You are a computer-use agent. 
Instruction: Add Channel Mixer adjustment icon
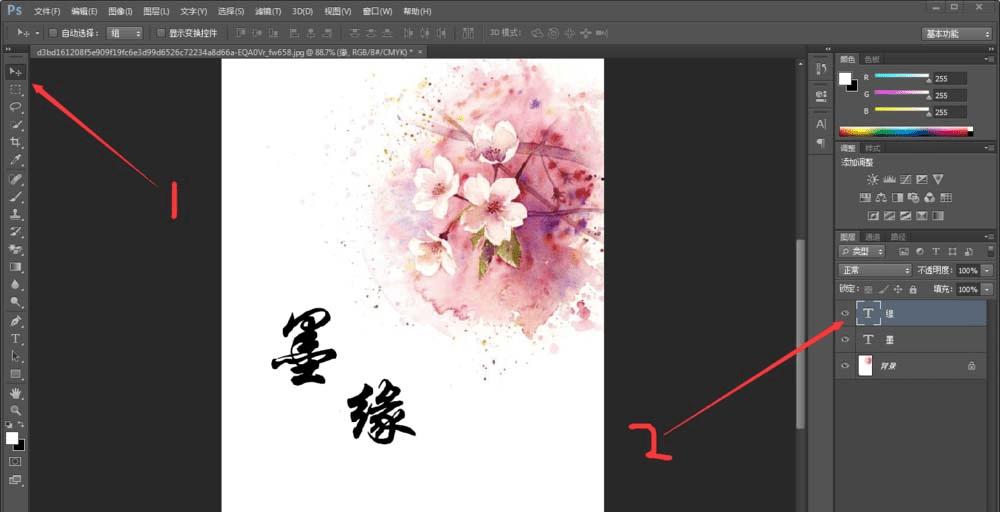930,198
